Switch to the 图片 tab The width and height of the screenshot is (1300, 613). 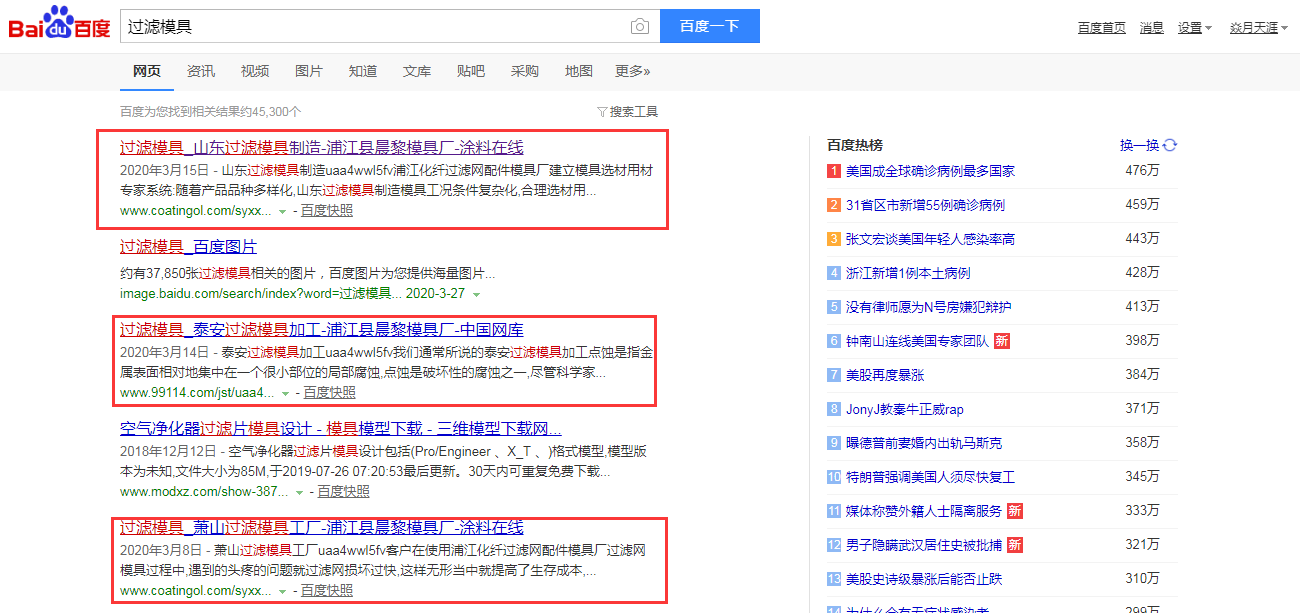pos(309,71)
